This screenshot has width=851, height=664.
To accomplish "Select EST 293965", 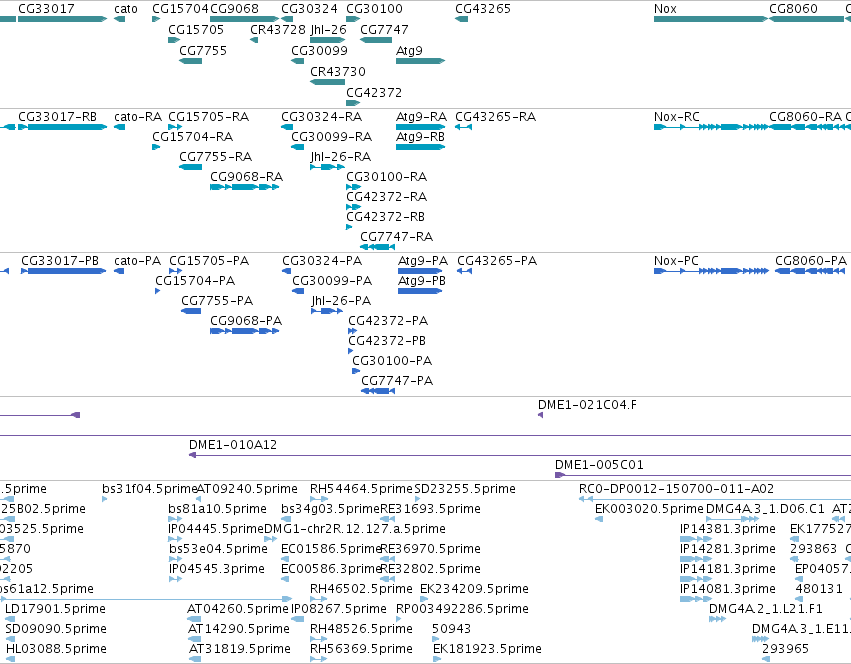I will coord(766,659).
